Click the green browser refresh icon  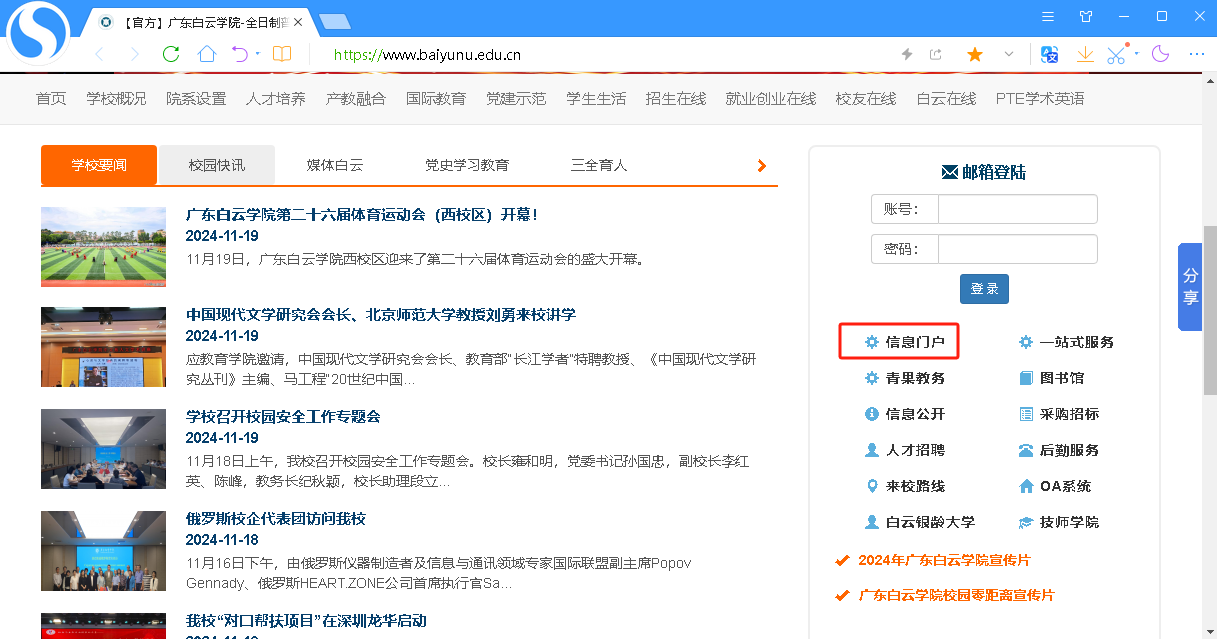tap(171, 54)
